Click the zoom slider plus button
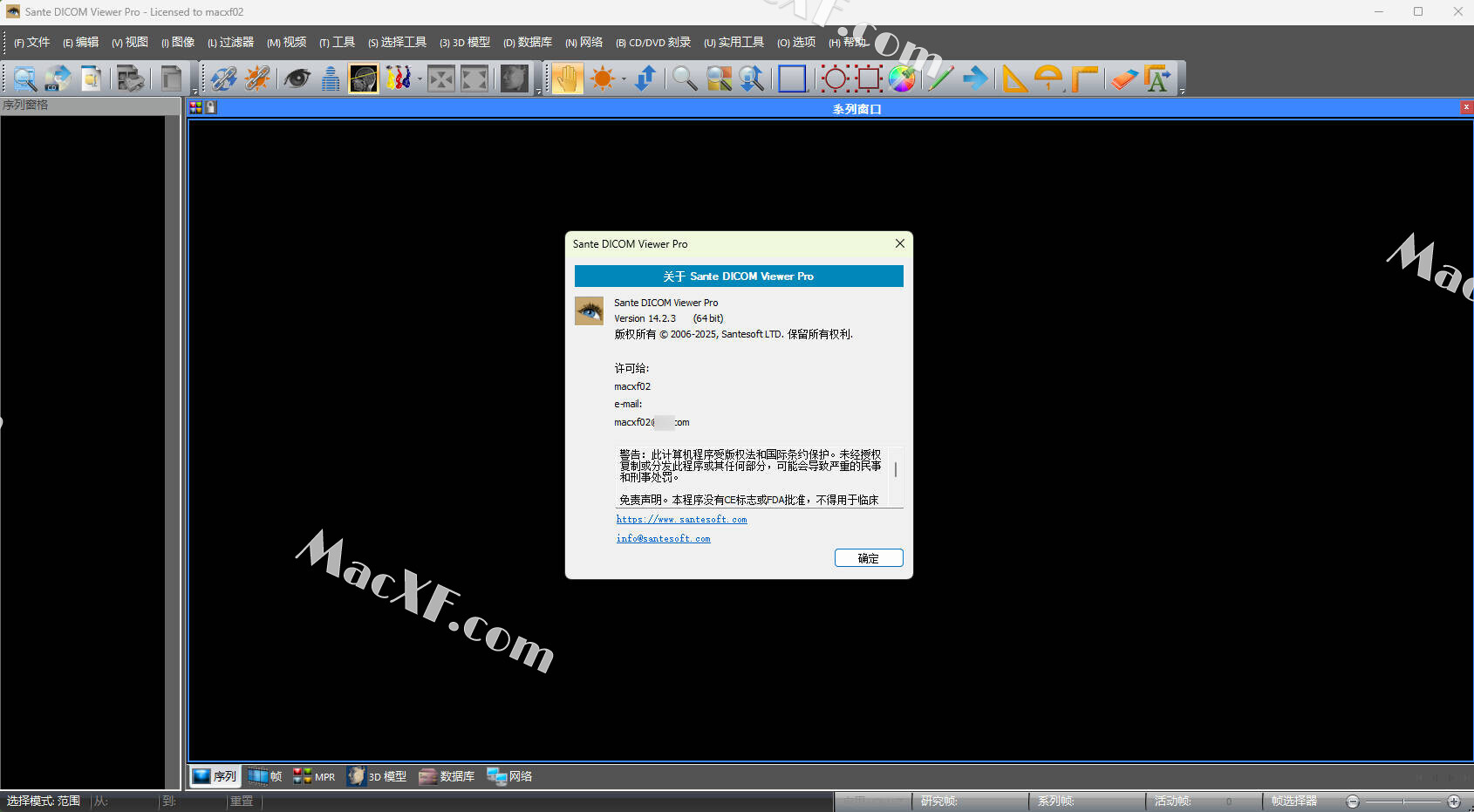Image resolution: width=1474 pixels, height=812 pixels. click(1454, 802)
